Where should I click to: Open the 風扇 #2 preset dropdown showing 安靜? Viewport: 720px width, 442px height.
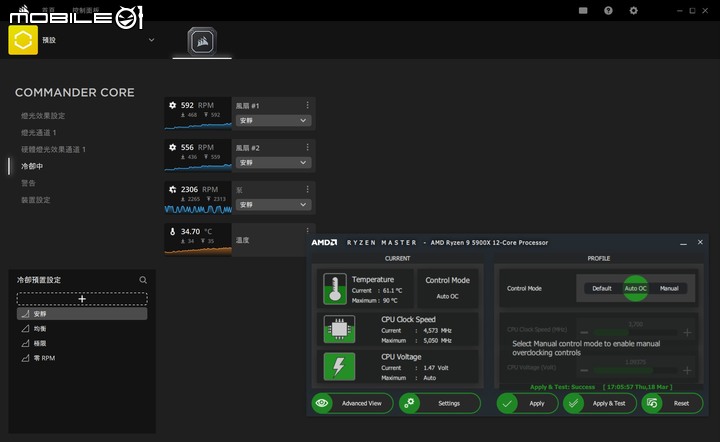[x=273, y=162]
